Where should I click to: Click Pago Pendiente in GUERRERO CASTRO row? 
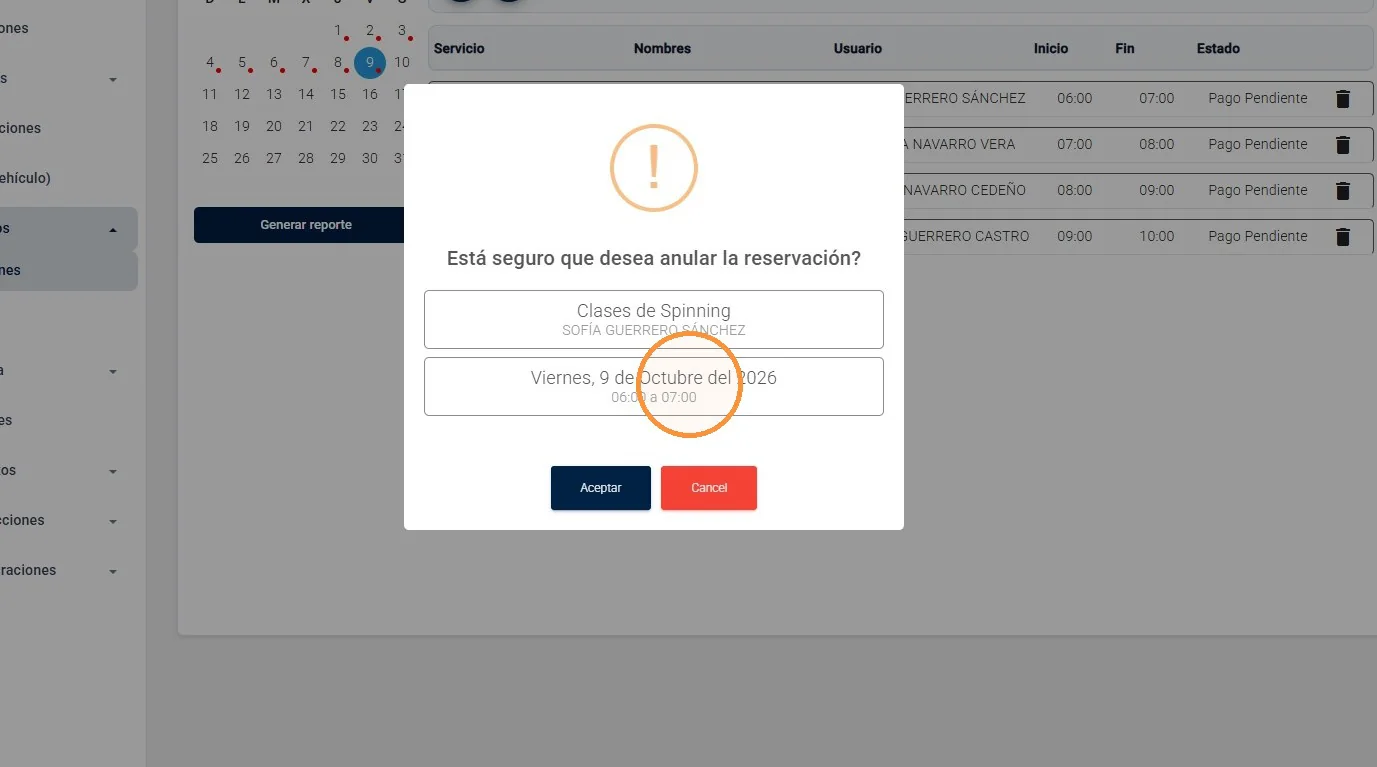point(1258,236)
